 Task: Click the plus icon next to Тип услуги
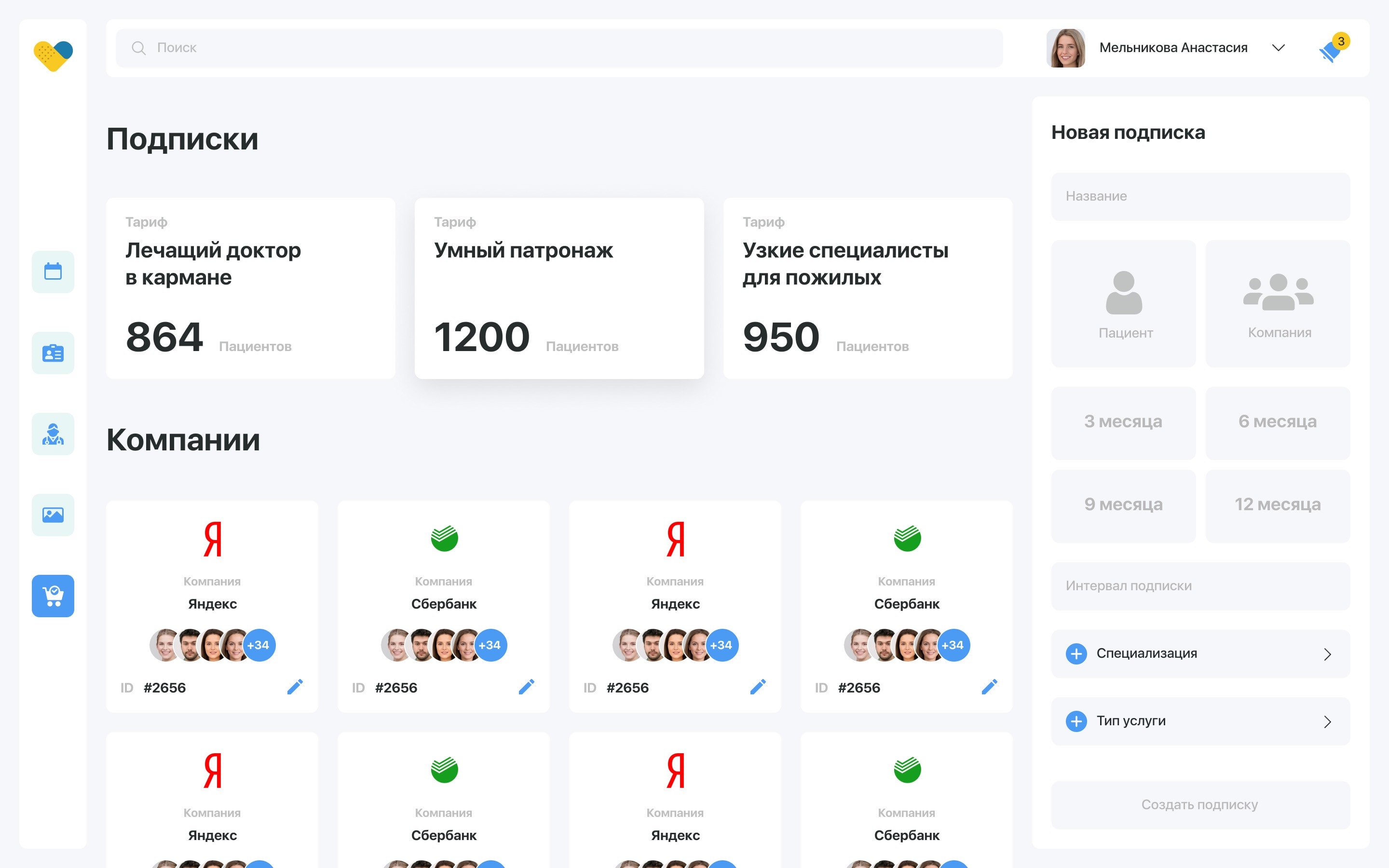tap(1076, 721)
